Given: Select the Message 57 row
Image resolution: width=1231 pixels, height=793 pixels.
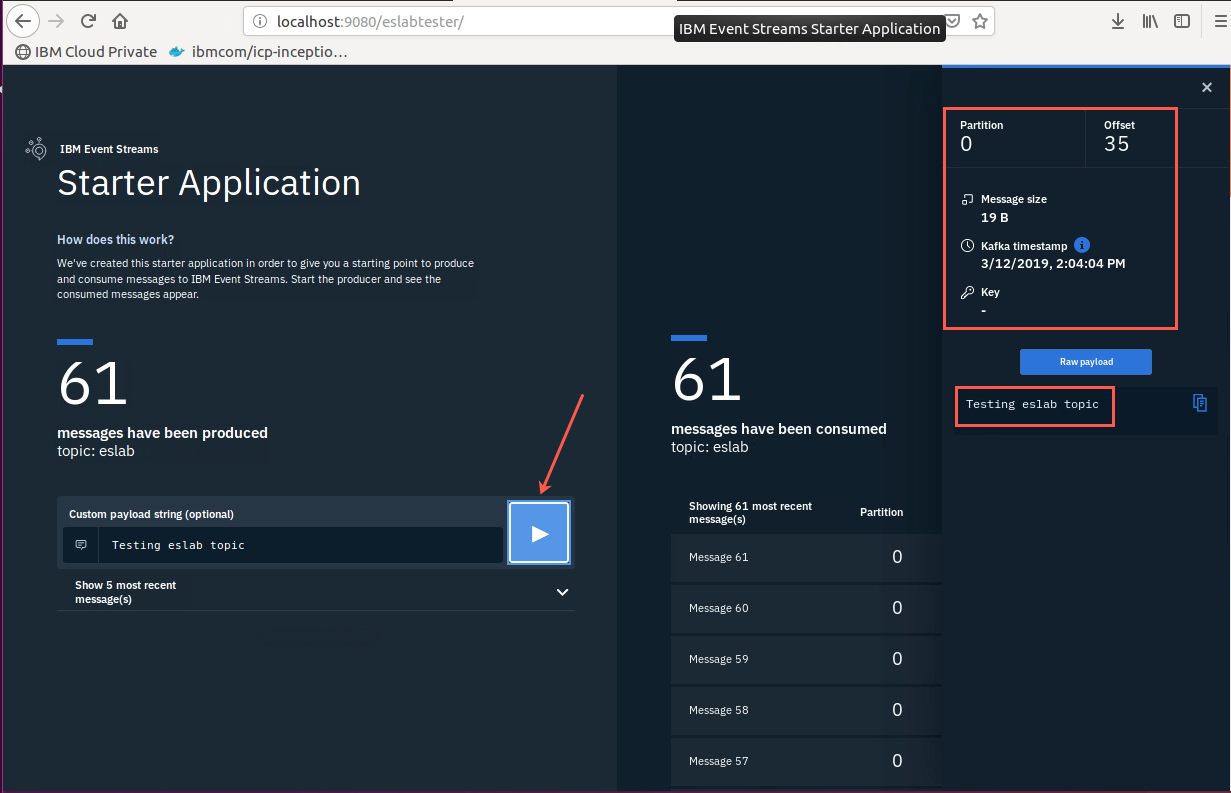Looking at the screenshot, I should 806,761.
